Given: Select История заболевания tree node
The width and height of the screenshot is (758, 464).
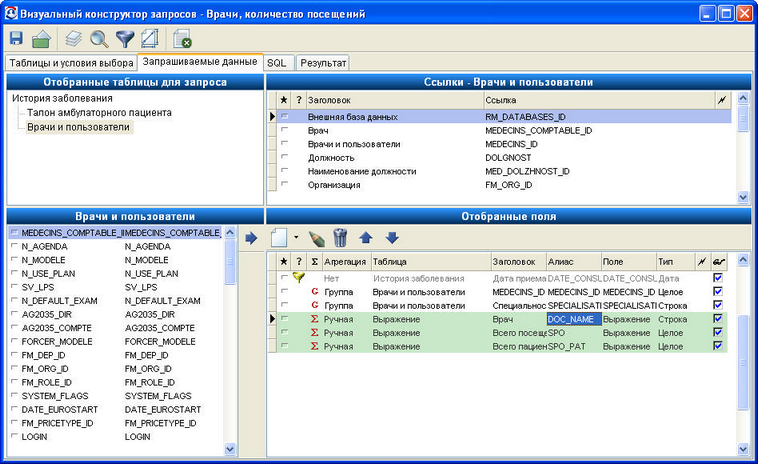Looking at the screenshot, I should pos(62,98).
